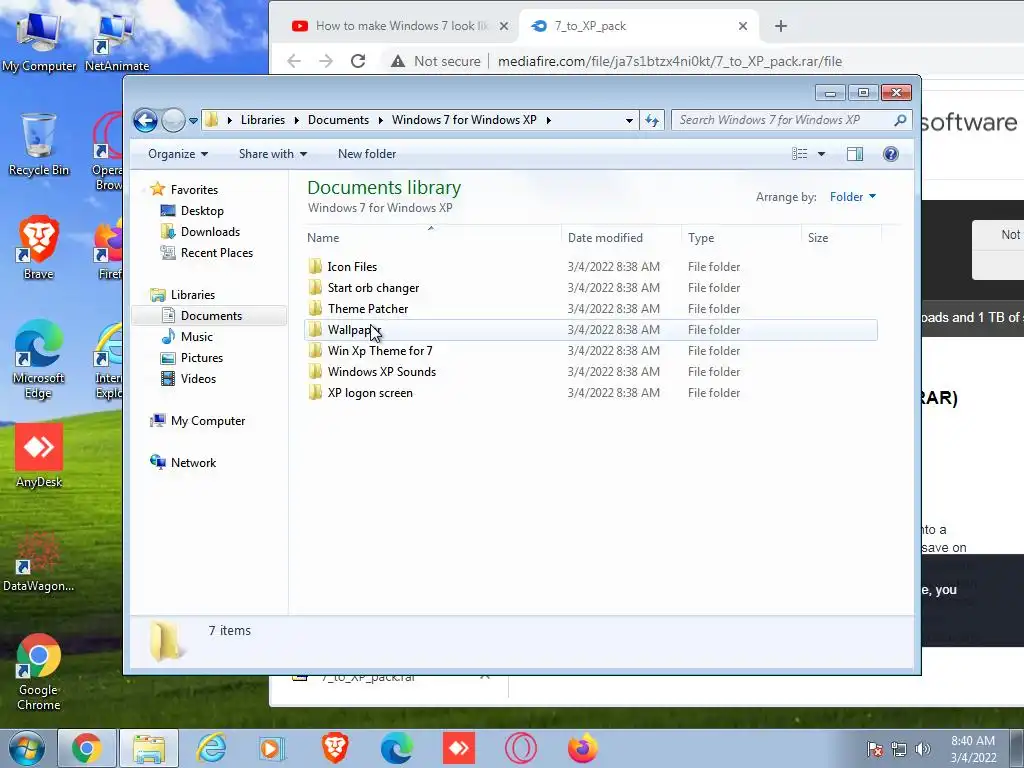The width and height of the screenshot is (1024, 768).
Task: Select AnyDesk desktop shortcut
Action: 39,456
